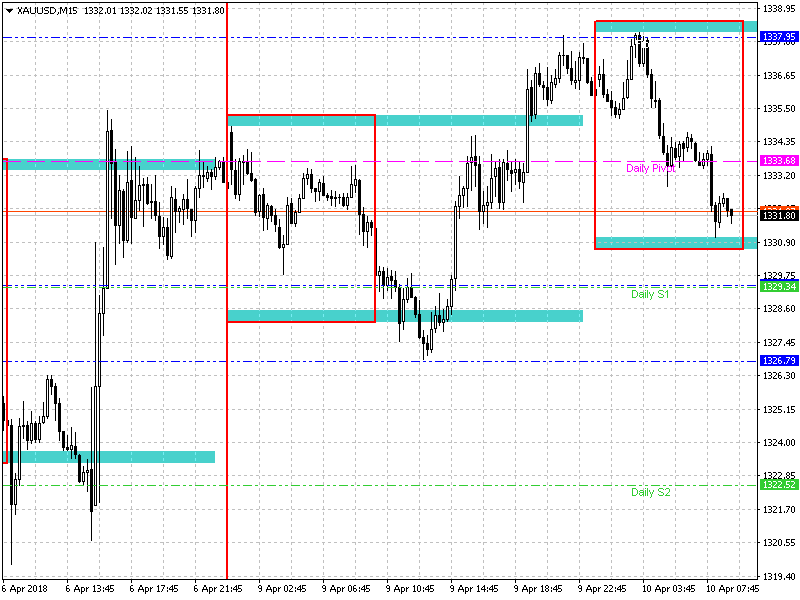Viewport: 800px width, 600px height.
Task: Click the XAUUSD,M15 chart title text
Action: tap(46, 11)
